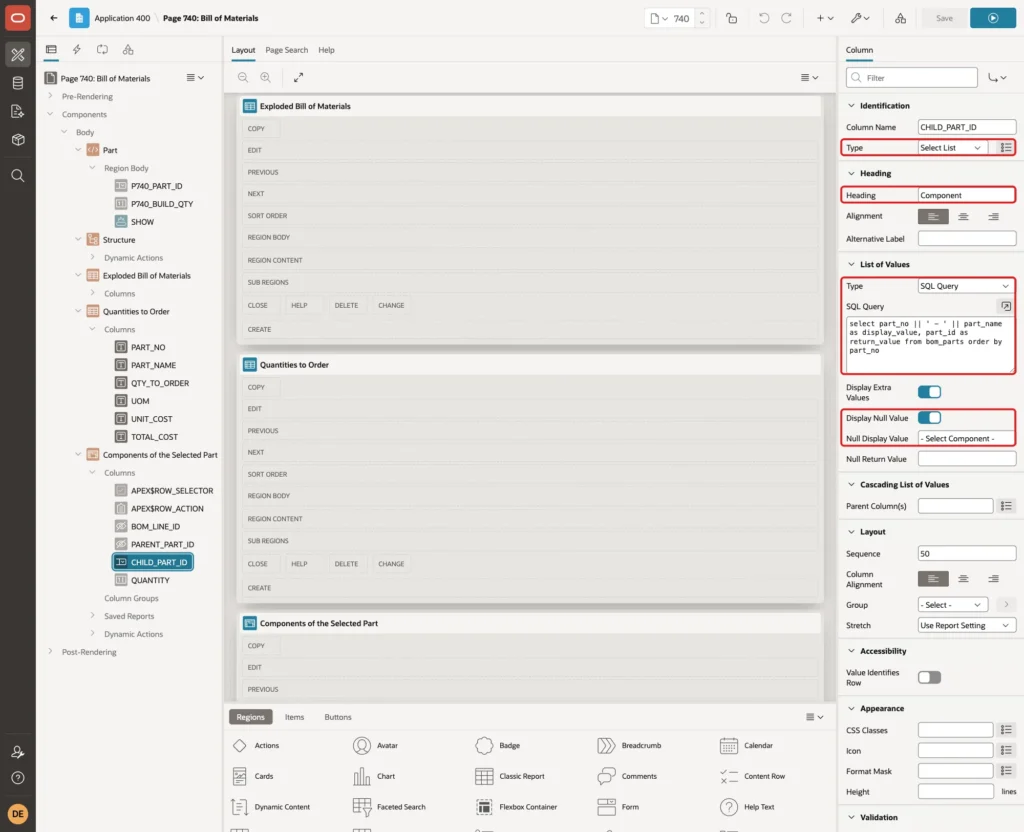Set Column Alignment to center

pyautogui.click(x=963, y=579)
